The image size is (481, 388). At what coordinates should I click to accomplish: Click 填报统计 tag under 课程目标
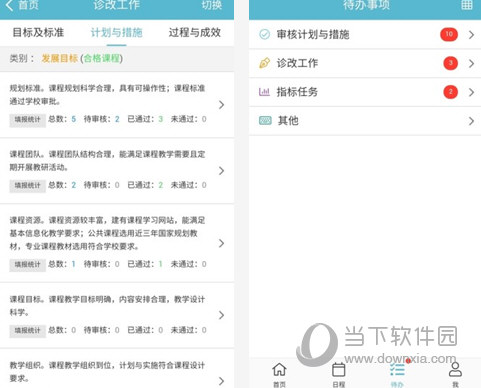click(x=27, y=331)
